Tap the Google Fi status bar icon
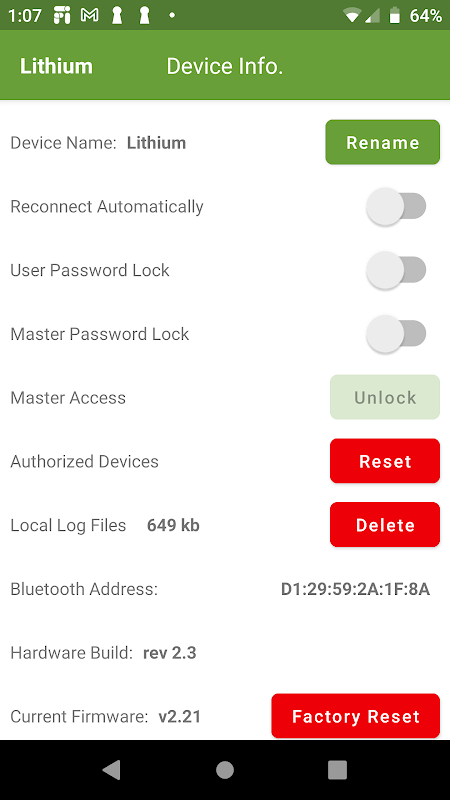 click(62, 16)
